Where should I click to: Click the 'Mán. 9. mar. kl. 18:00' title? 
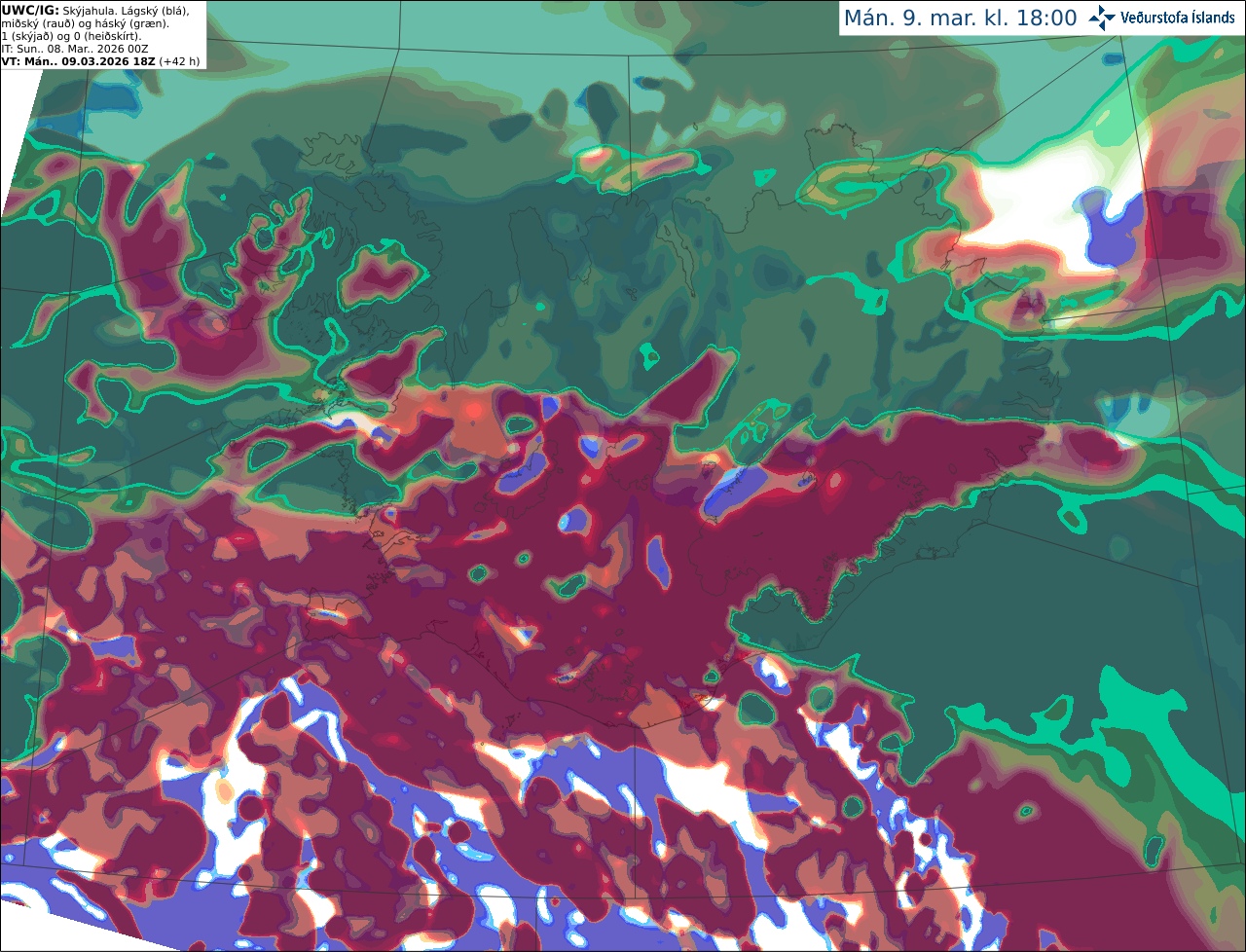tap(960, 18)
